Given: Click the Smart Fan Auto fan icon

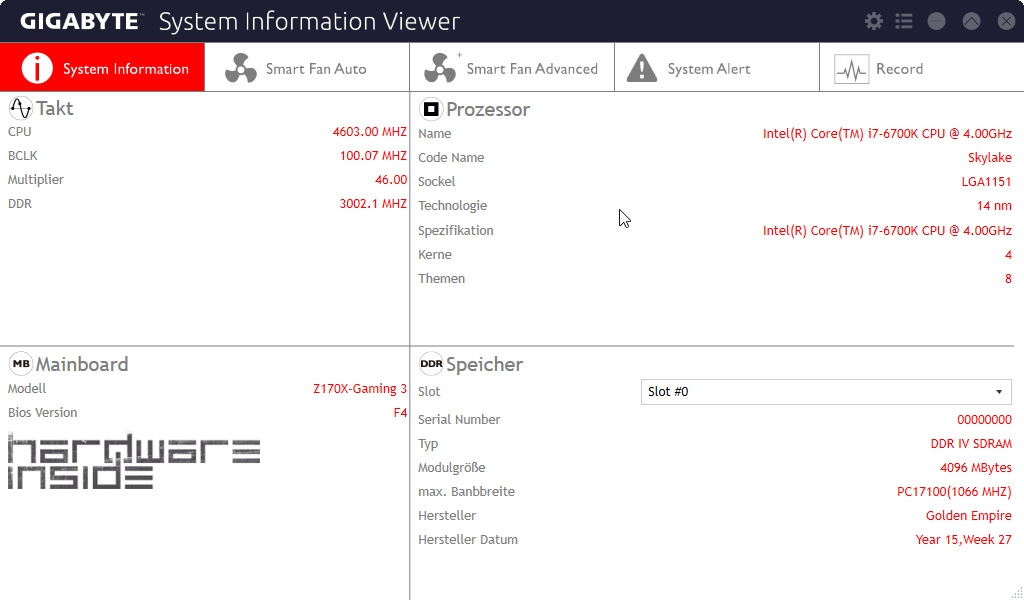Looking at the screenshot, I should 241,69.
